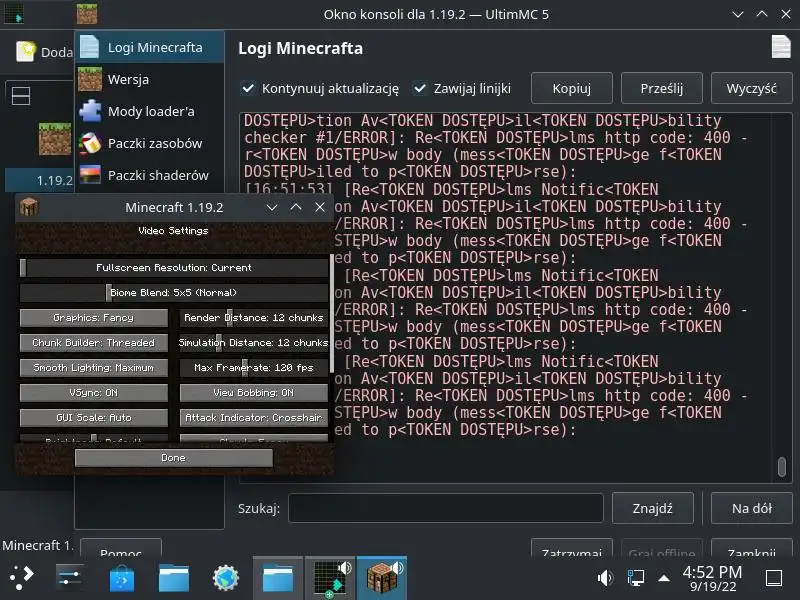
Task: Open the Paczki shaderów page
Action: [150, 175]
